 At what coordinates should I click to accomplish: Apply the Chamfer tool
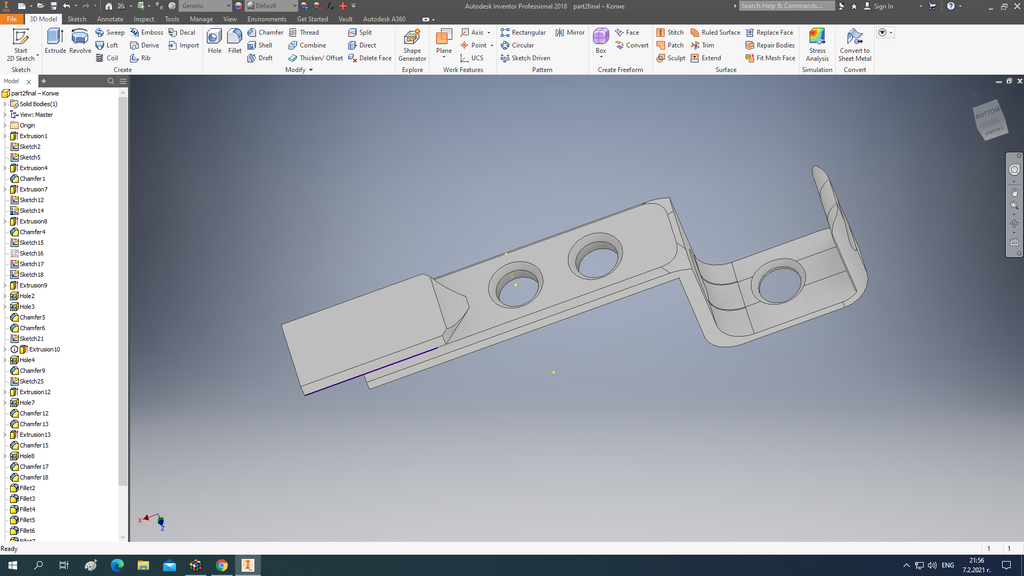click(265, 32)
